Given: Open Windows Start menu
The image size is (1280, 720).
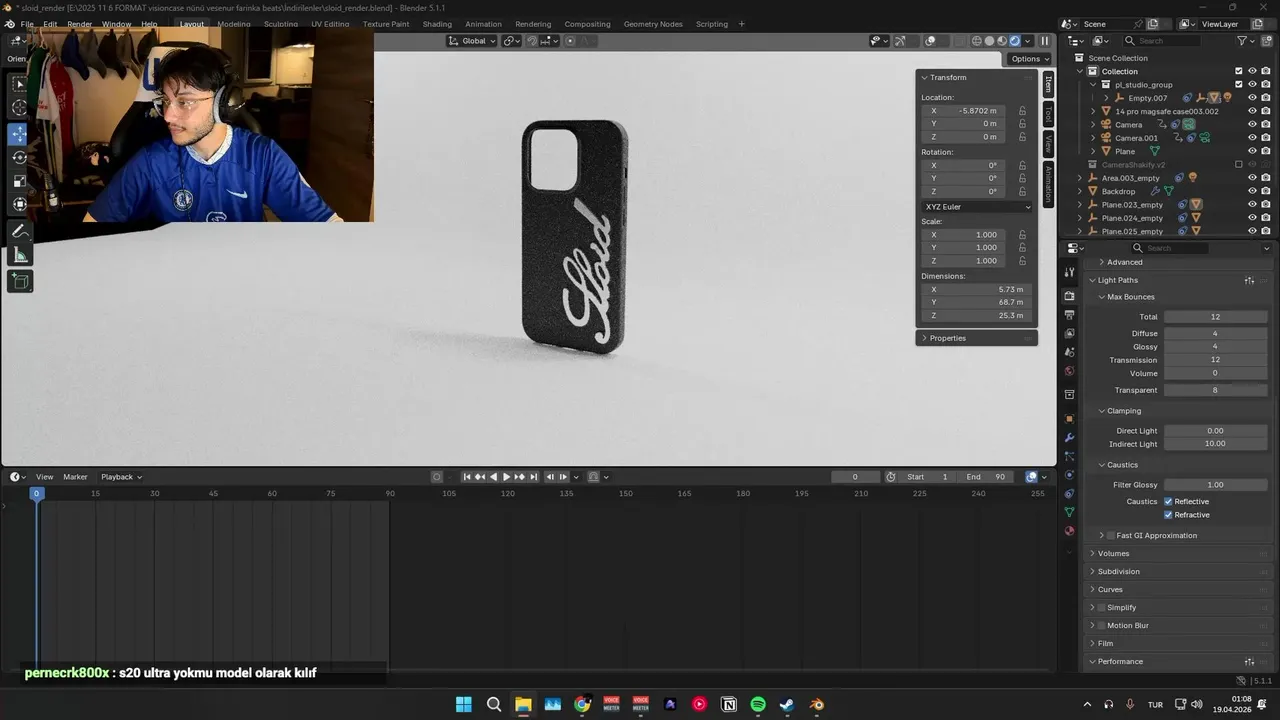Looking at the screenshot, I should coord(464,705).
